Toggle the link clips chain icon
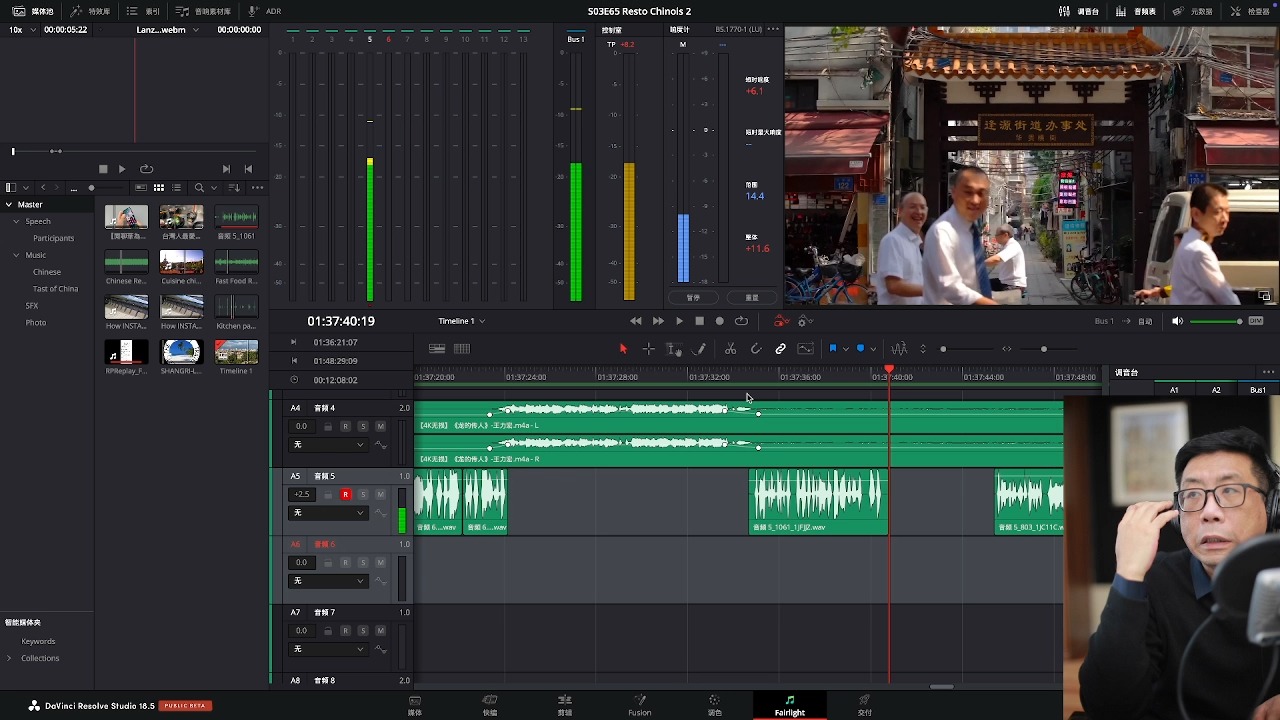1280x720 pixels. click(780, 349)
